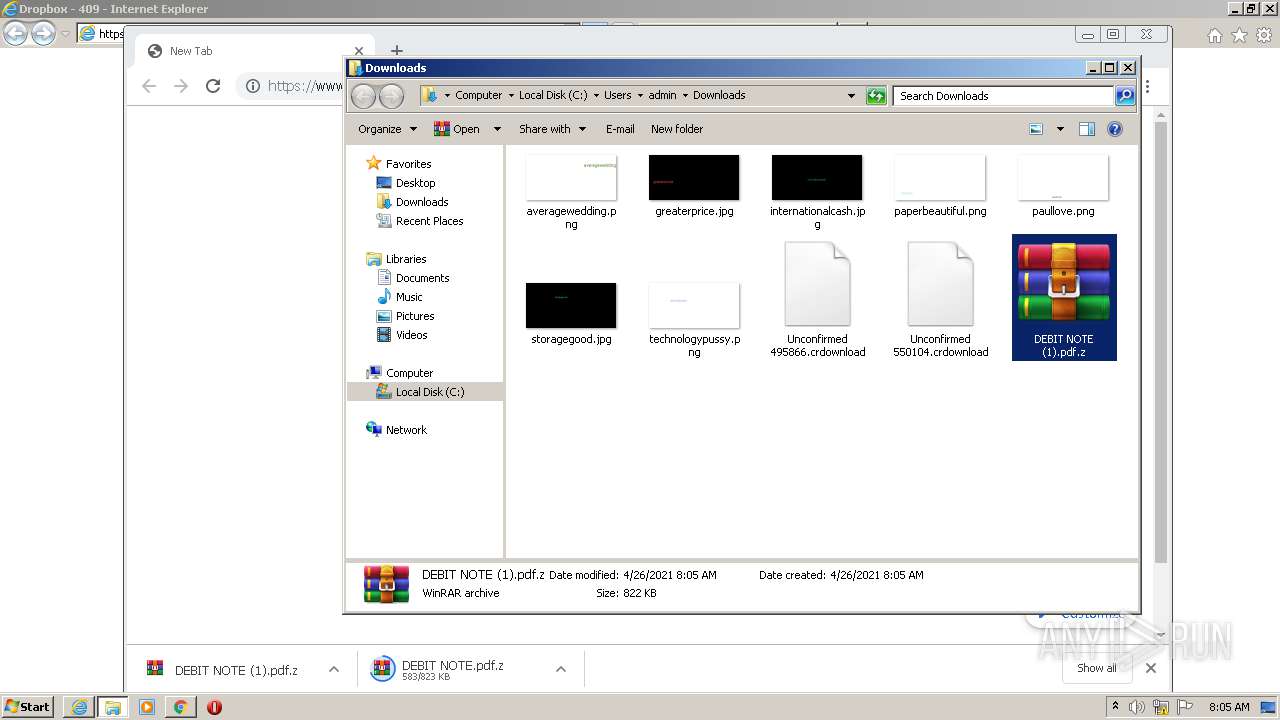Change view with the views icon
1280x720 pixels.
1036,129
